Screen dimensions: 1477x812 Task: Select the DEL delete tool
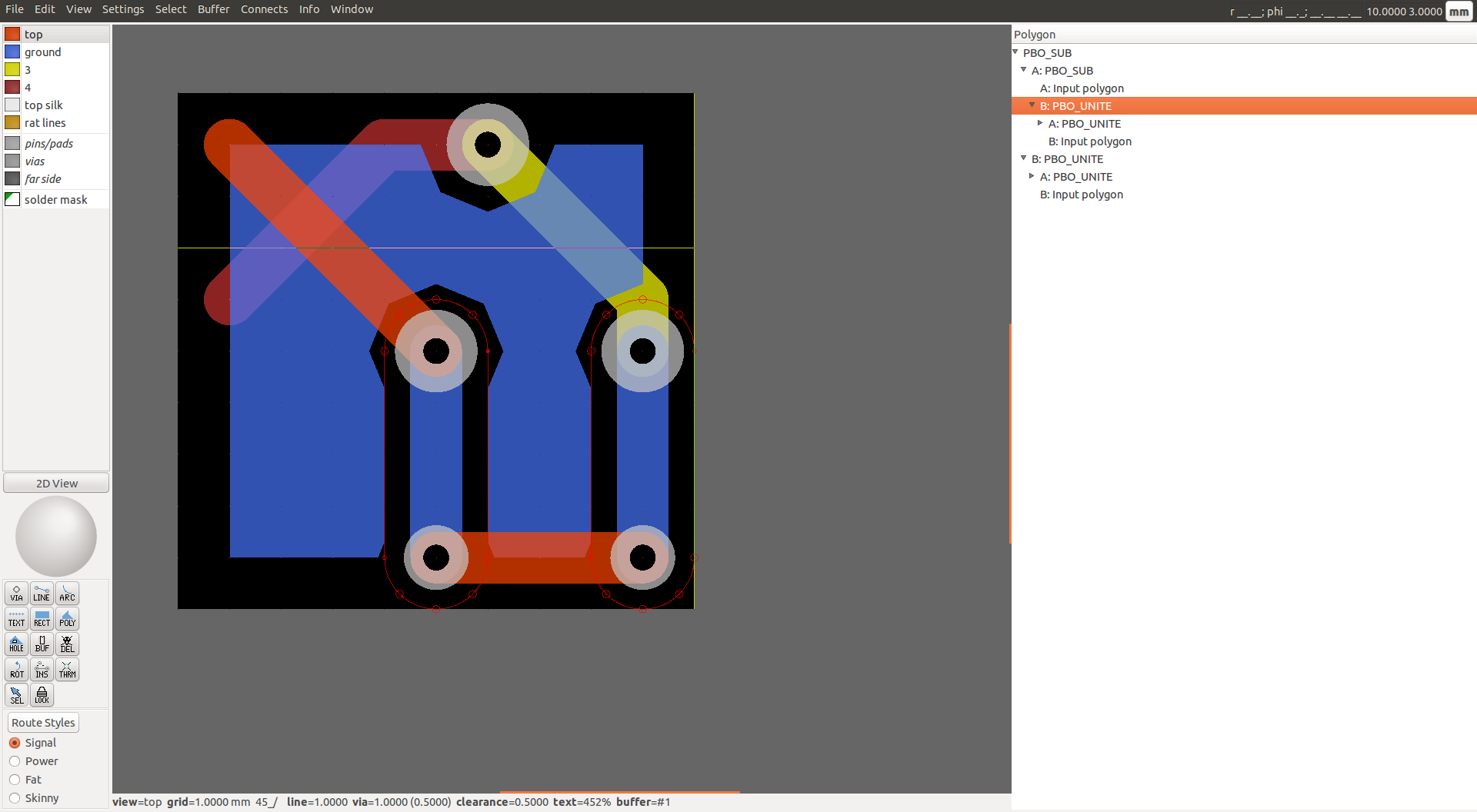point(67,644)
